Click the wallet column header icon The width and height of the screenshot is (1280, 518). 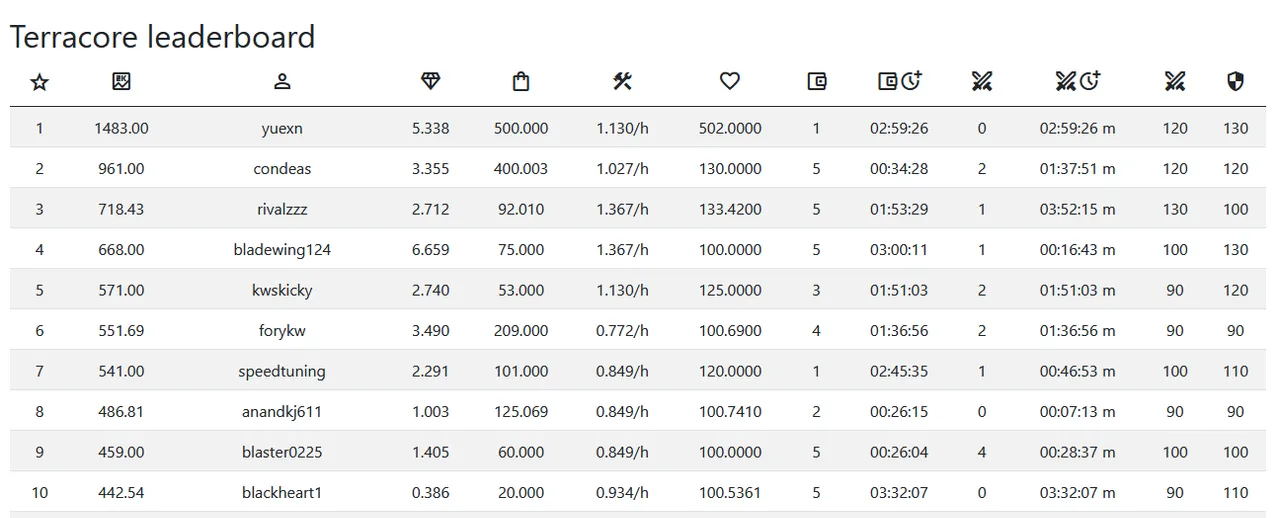coord(817,82)
